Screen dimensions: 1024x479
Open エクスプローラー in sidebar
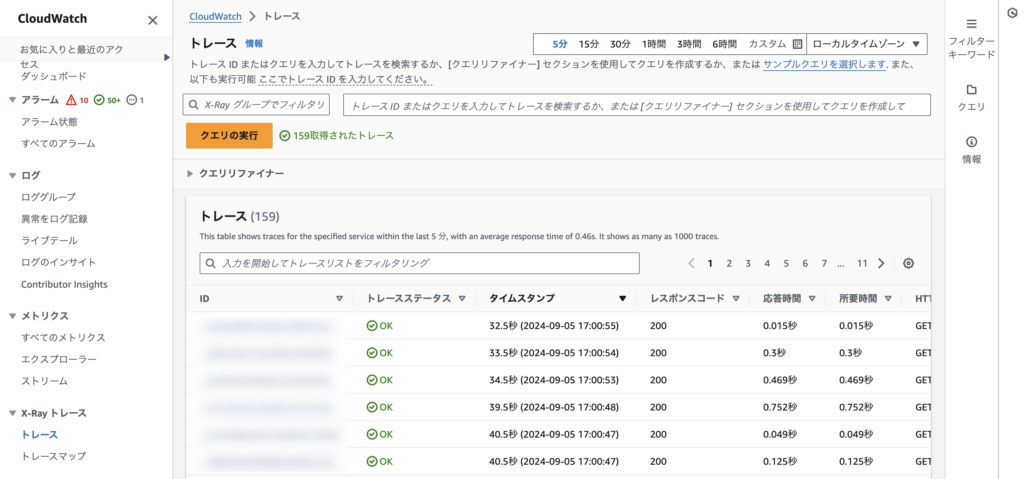59,359
